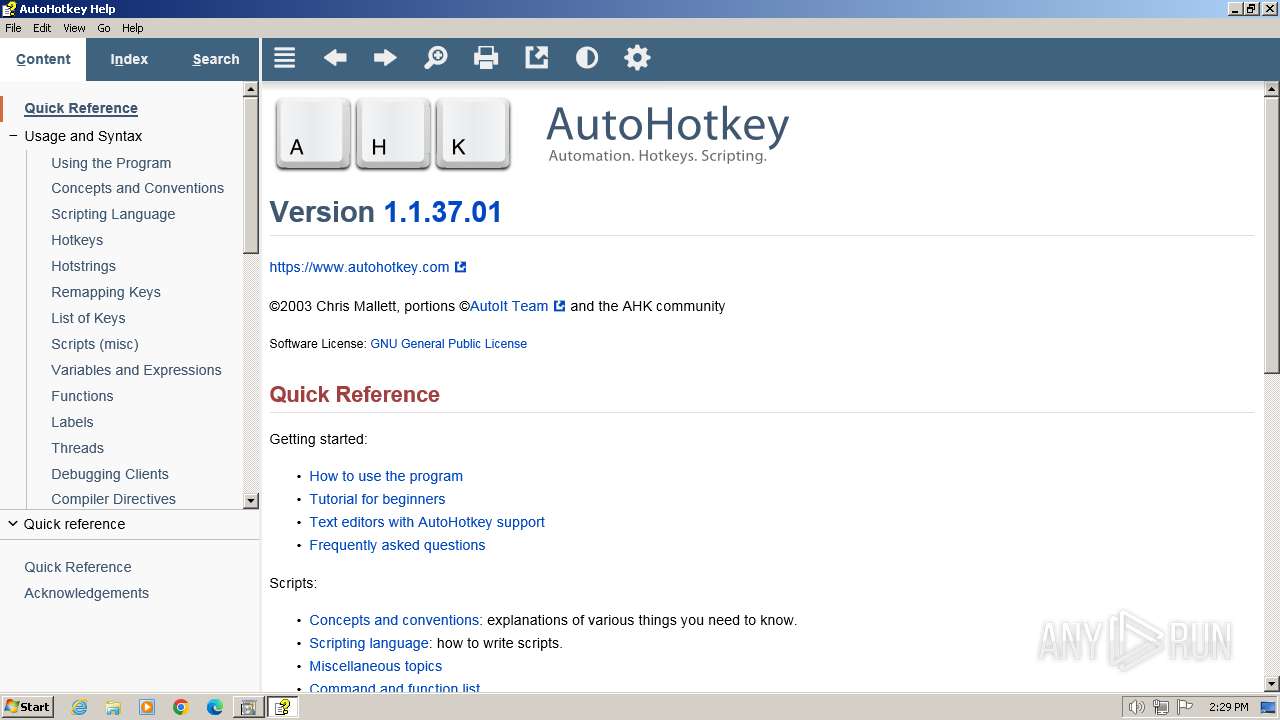
Task: Toggle the dark/light theme contrast icon
Action: 587,58
